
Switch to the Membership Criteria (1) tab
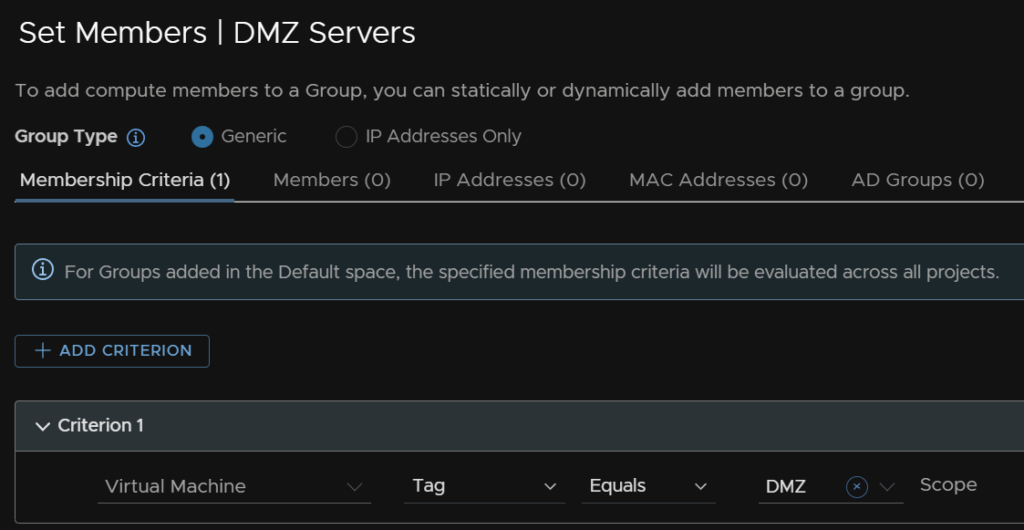pyautogui.click(x=125, y=180)
